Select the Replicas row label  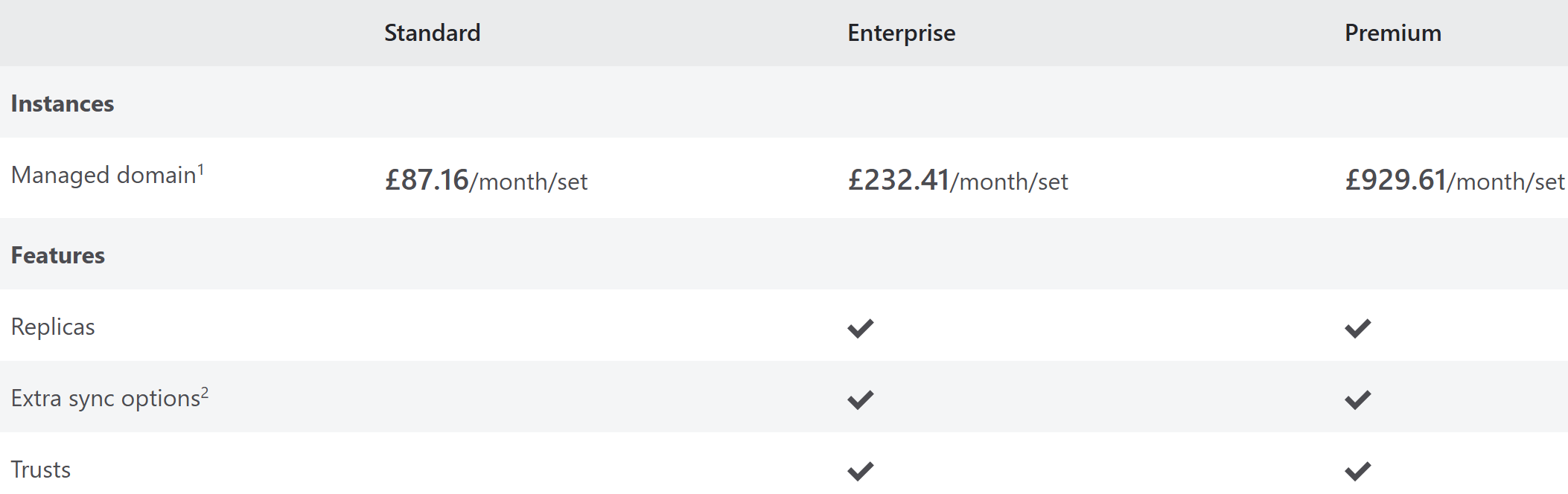tap(53, 327)
